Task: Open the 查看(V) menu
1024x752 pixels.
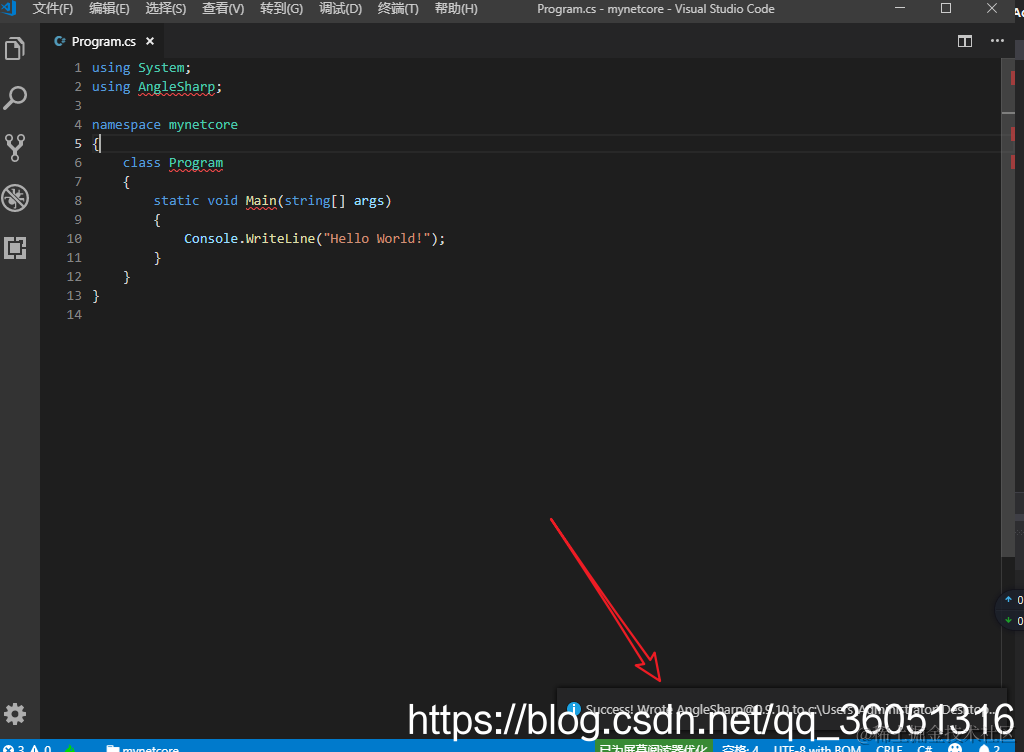Action: pyautogui.click(x=223, y=9)
